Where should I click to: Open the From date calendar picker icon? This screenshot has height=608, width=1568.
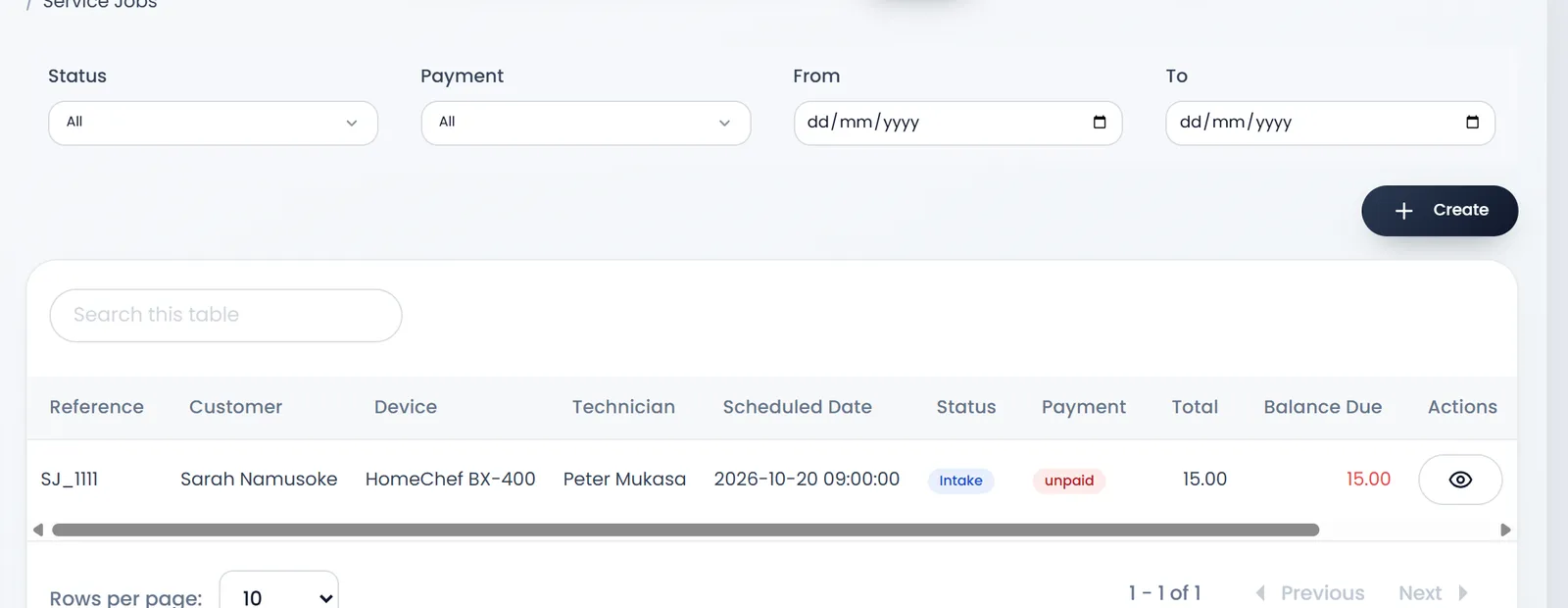(x=1100, y=123)
